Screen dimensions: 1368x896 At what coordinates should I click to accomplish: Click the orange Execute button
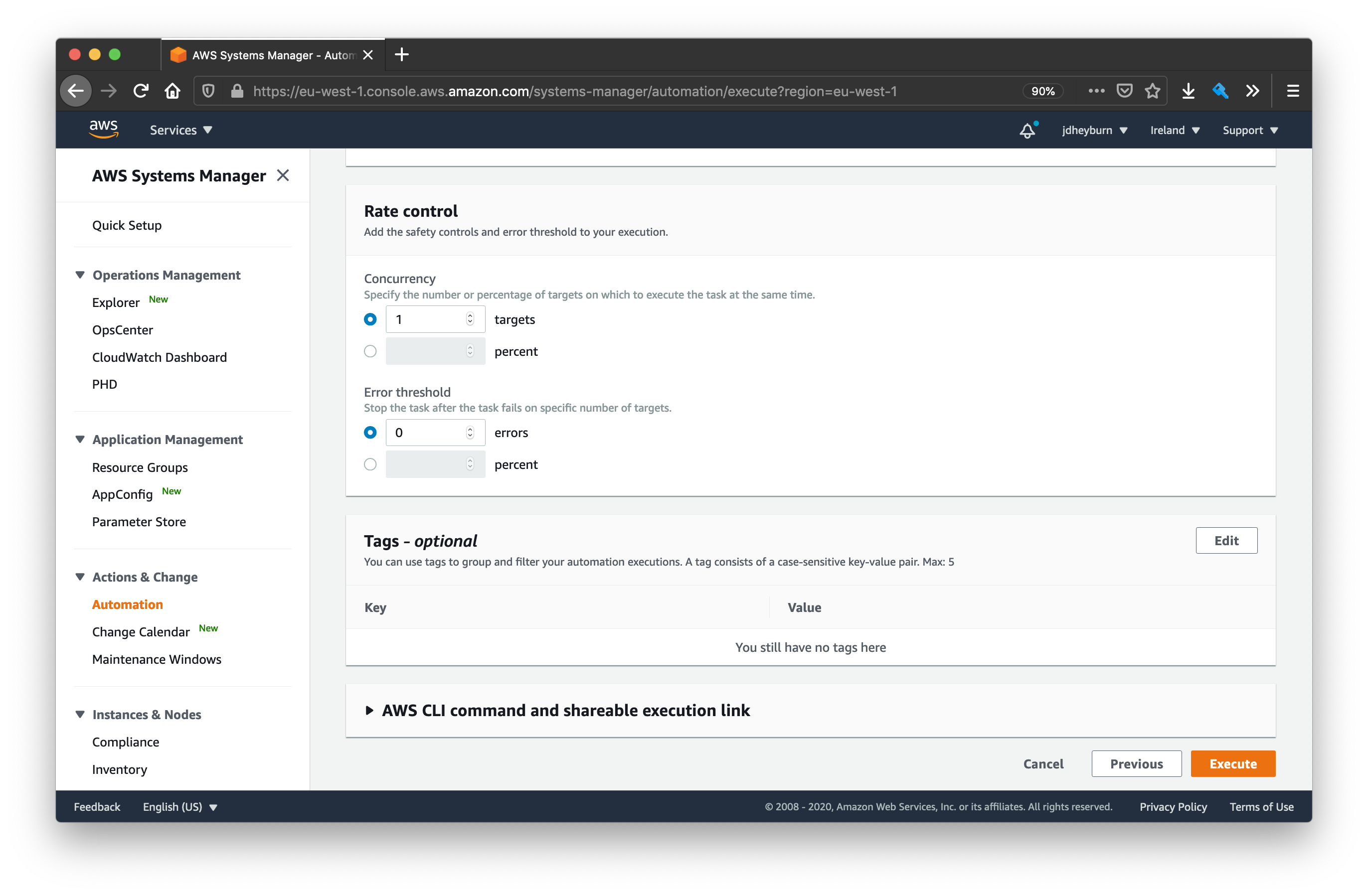pyautogui.click(x=1233, y=763)
